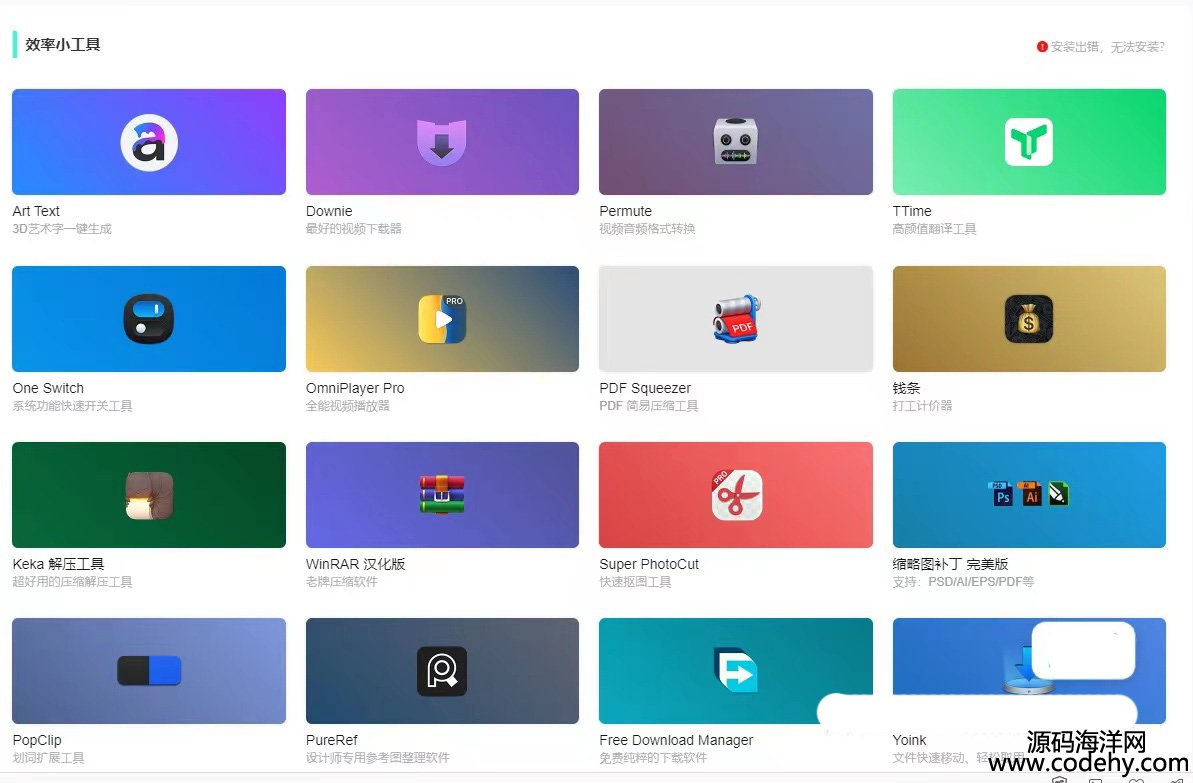Image resolution: width=1193 pixels, height=783 pixels.
Task: Click the Art Text title
Action: 36,211
